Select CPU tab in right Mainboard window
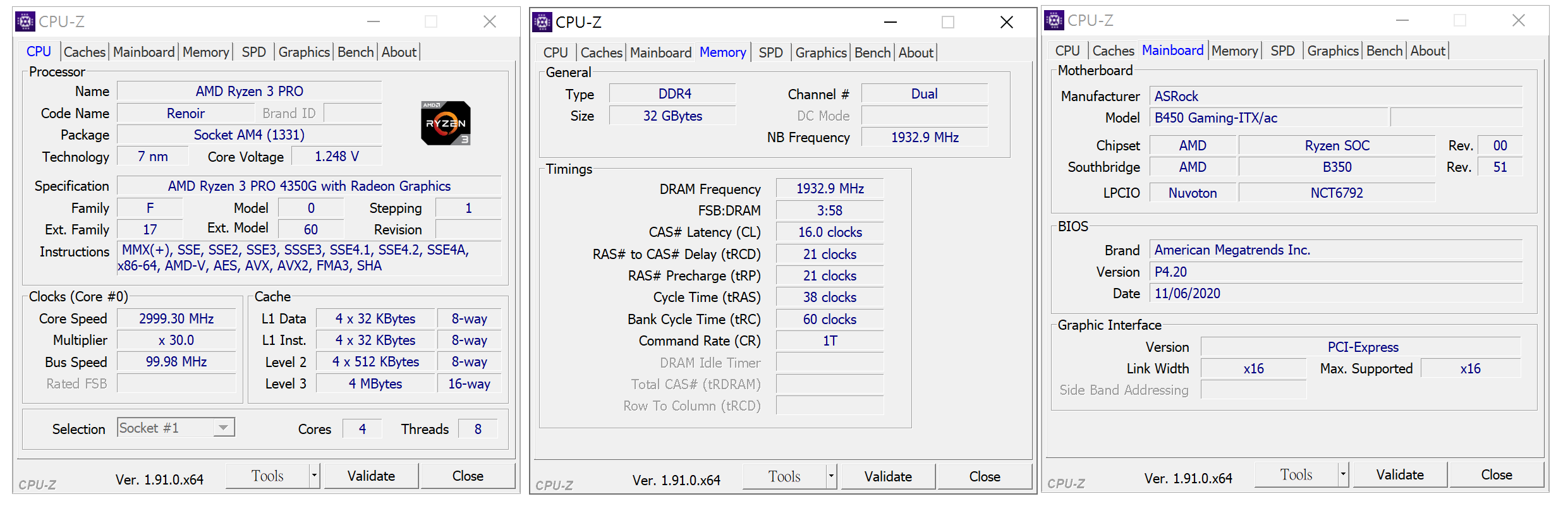Screen dimensions: 1568x506 1067,51
